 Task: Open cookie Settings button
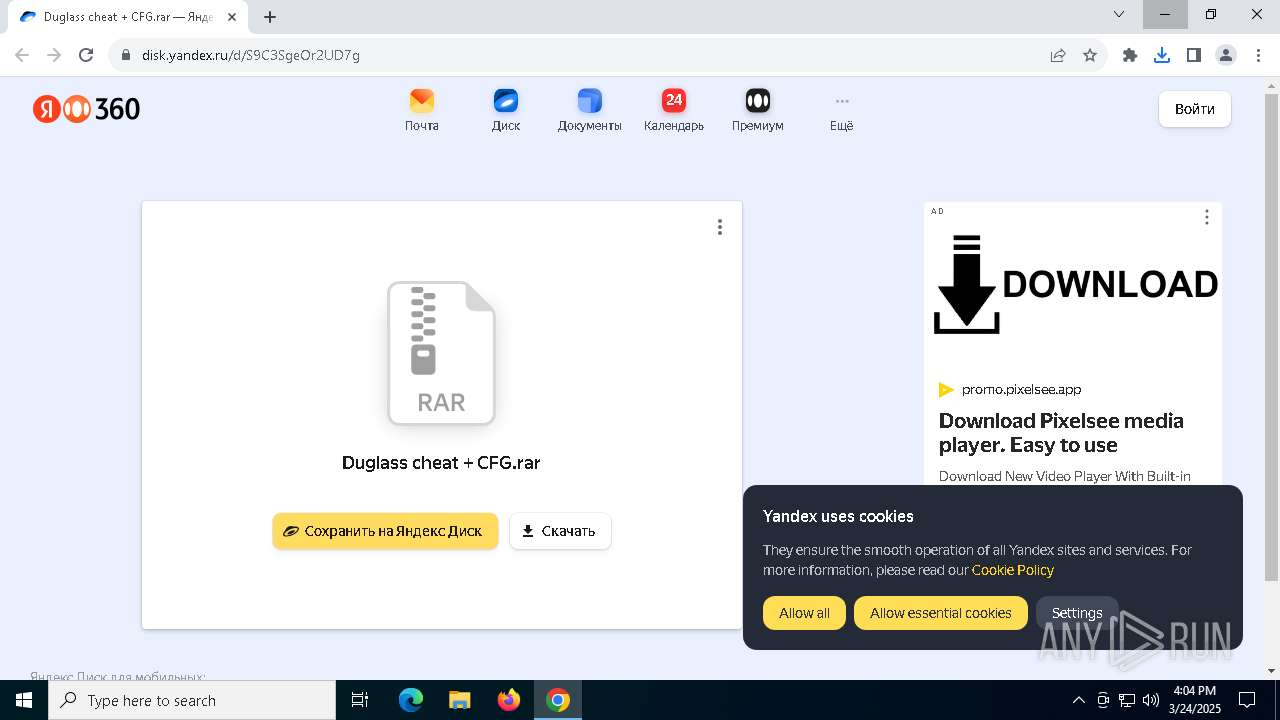pos(1077,613)
